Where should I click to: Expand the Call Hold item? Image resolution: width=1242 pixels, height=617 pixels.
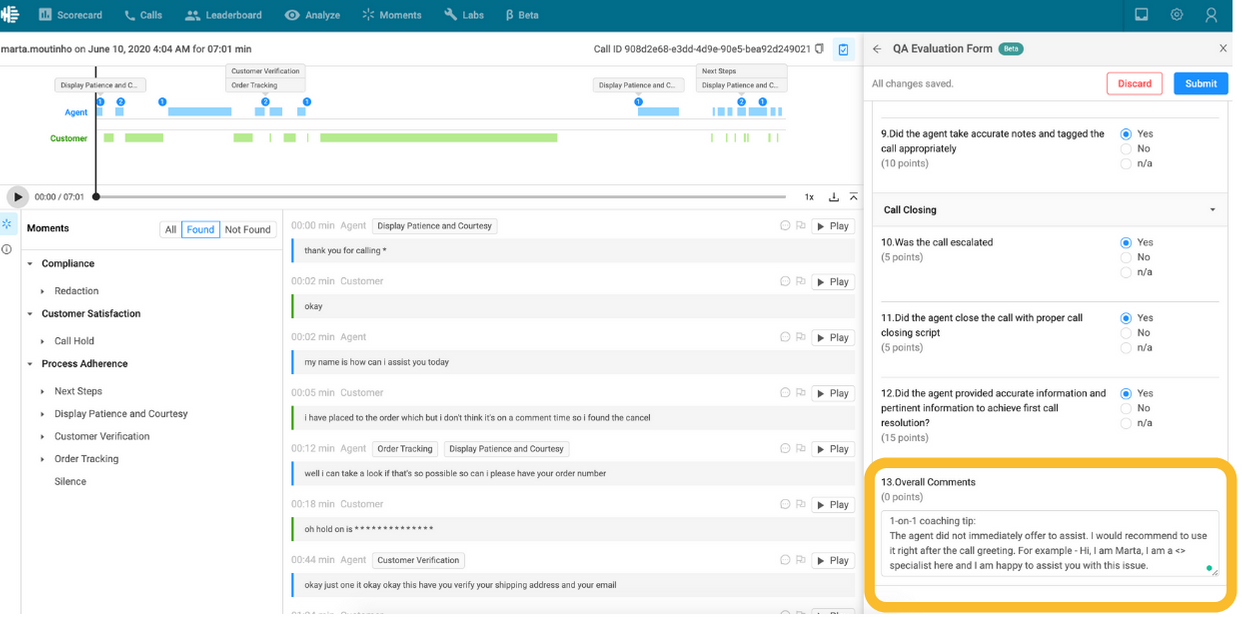click(42, 341)
